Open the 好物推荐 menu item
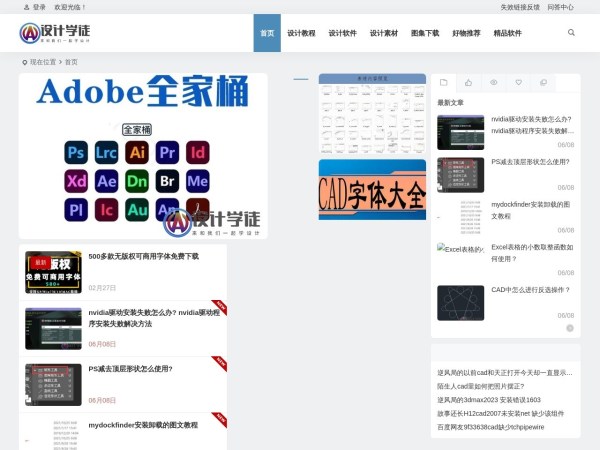 (x=466, y=33)
